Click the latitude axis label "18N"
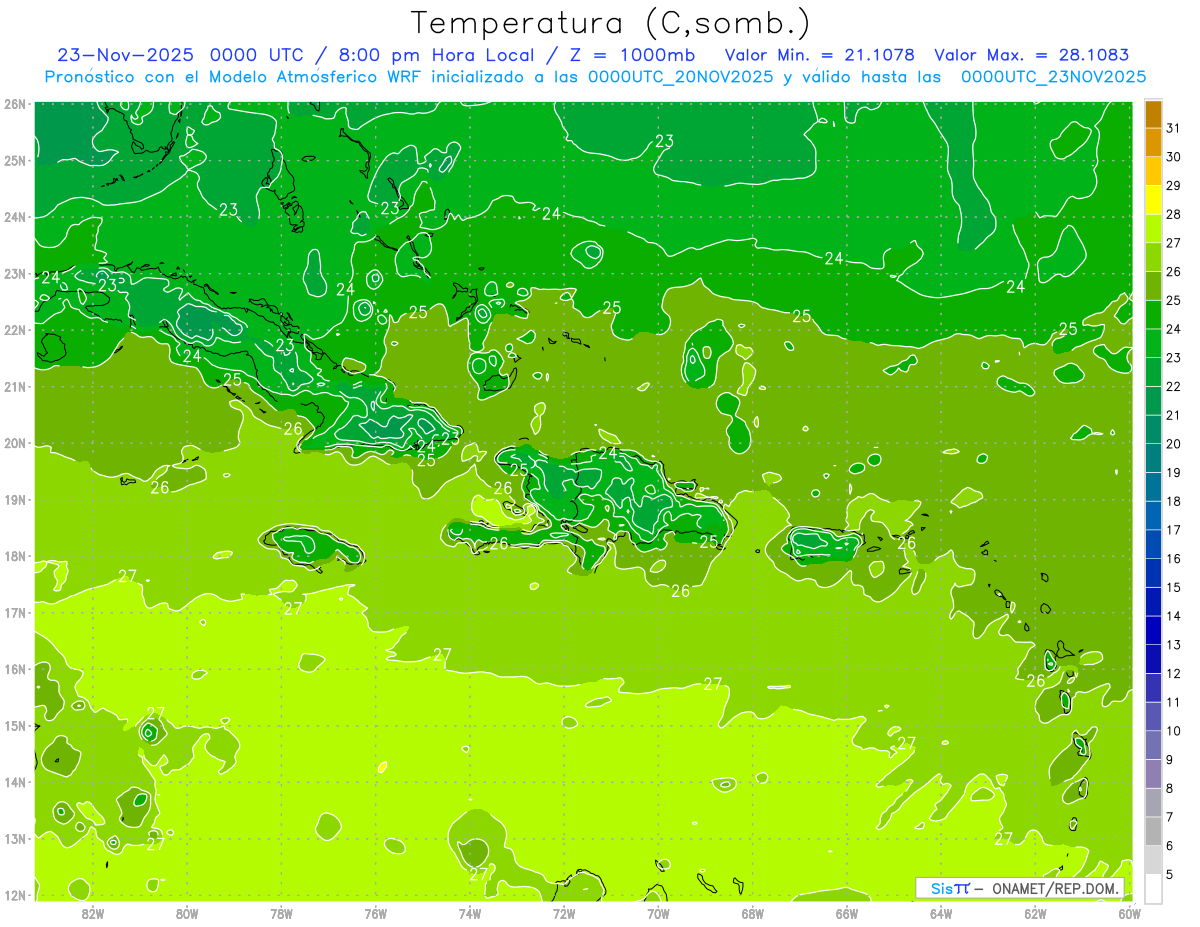 [15, 556]
